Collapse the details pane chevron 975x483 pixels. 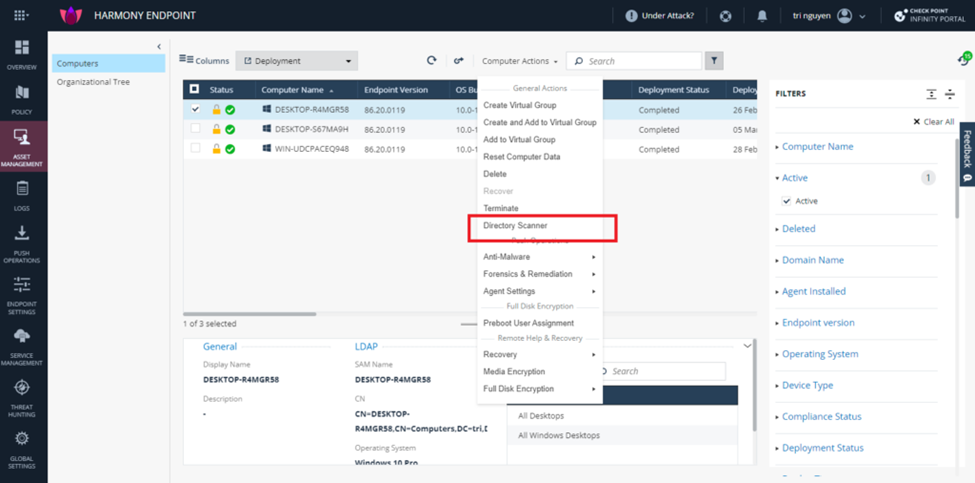747,346
